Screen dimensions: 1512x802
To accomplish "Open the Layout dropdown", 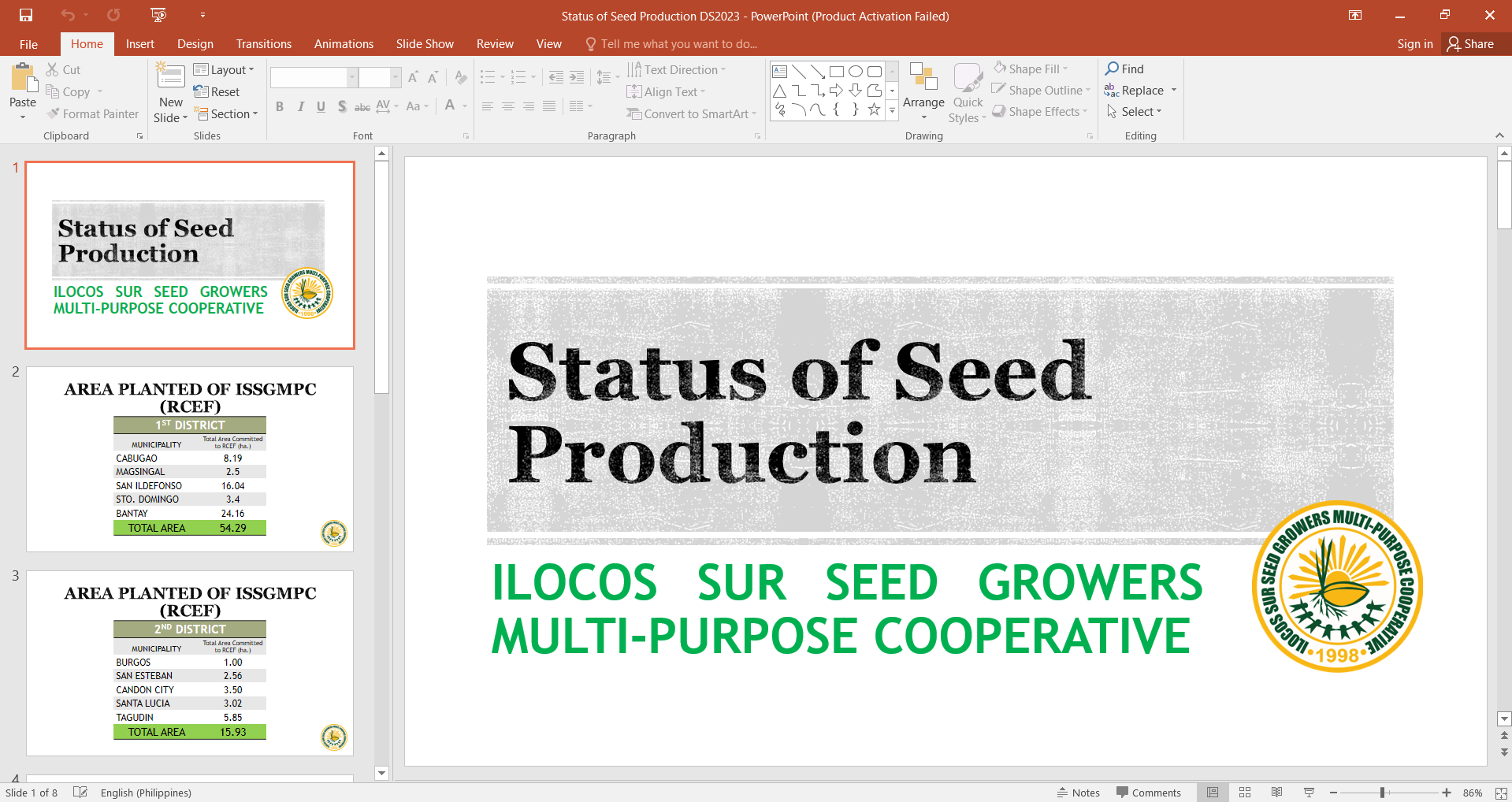I will [x=225, y=70].
